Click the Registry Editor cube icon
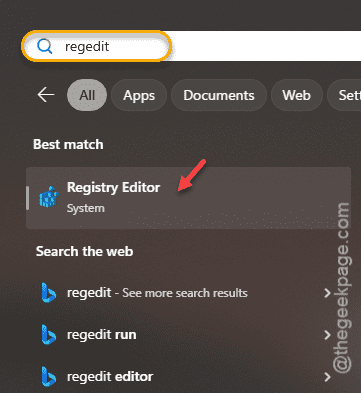The width and height of the screenshot is (361, 393). click(48, 197)
